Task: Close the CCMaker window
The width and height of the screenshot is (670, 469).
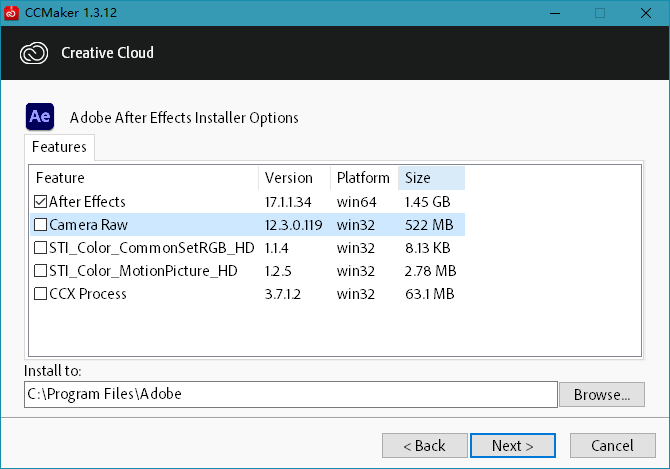Action: click(646, 13)
